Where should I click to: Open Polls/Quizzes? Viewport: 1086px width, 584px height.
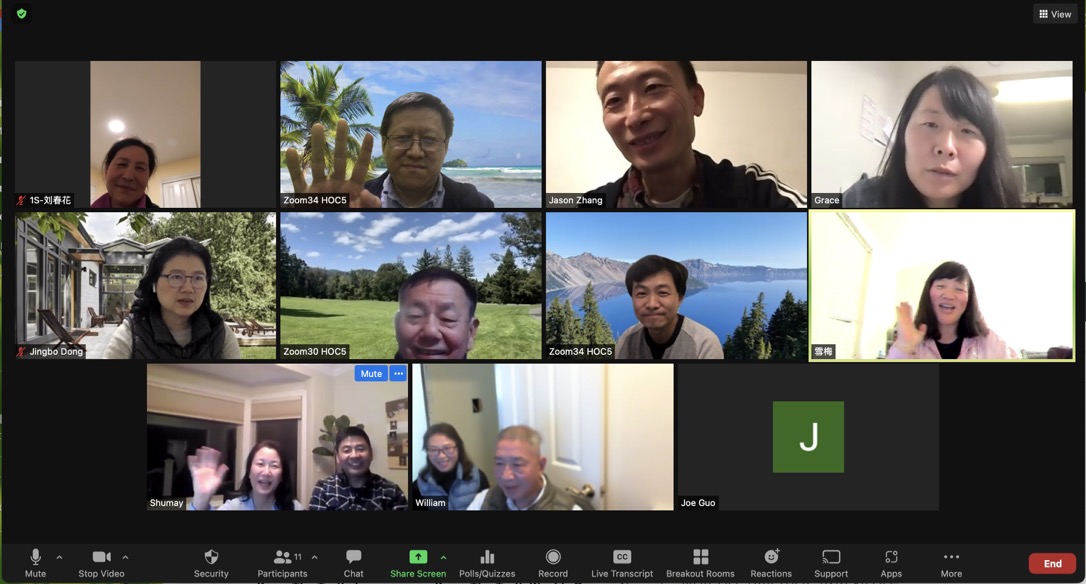coord(487,558)
